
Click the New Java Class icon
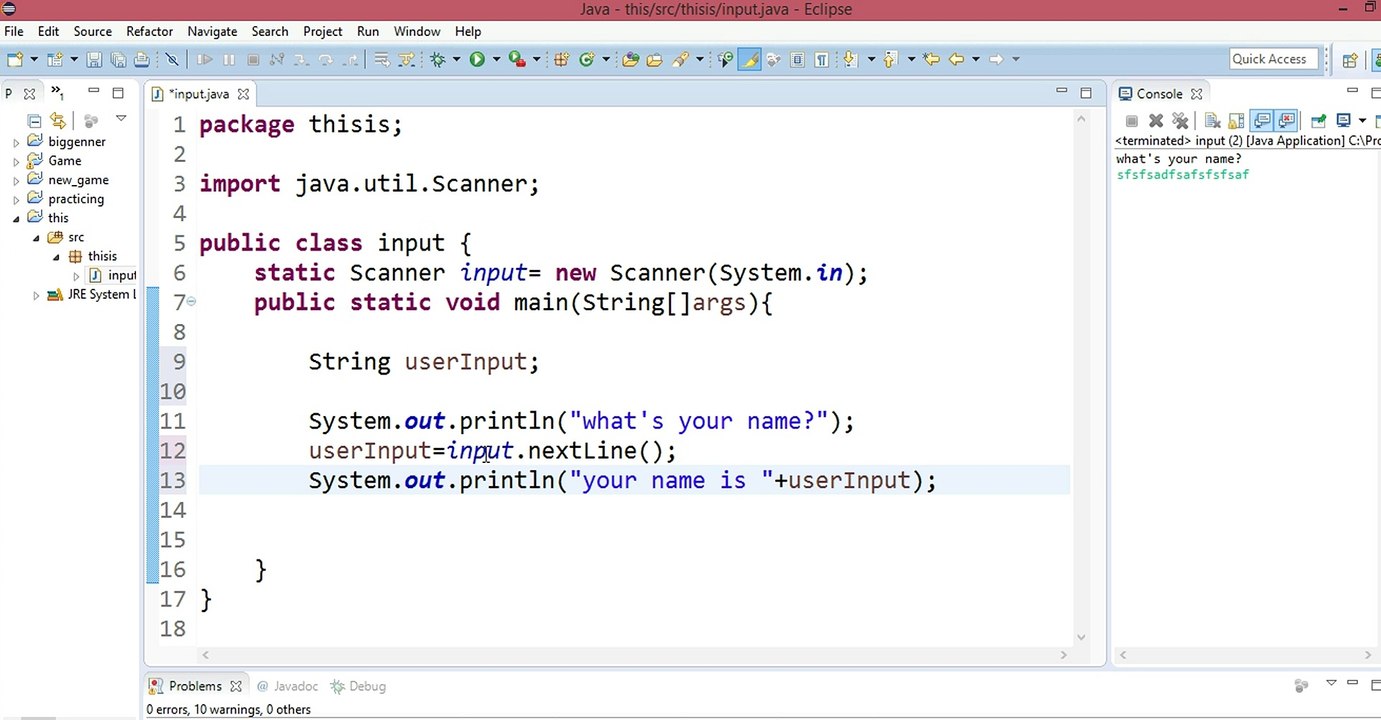pos(586,59)
